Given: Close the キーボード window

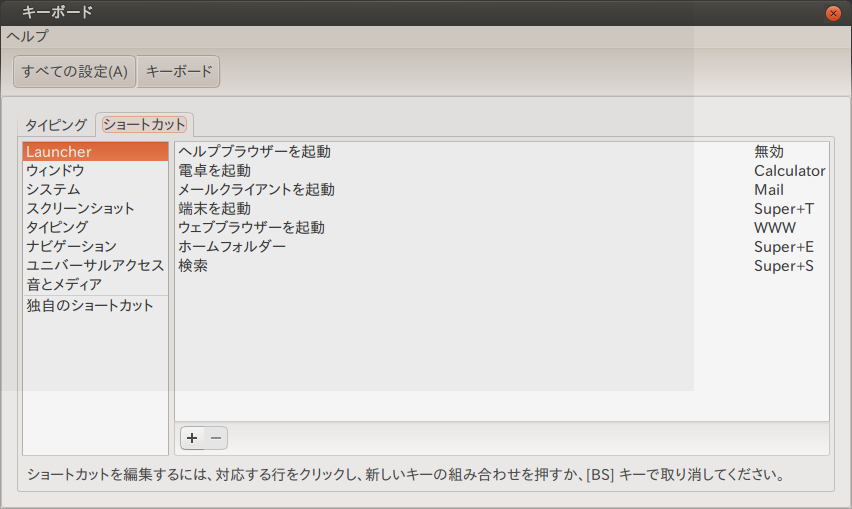Looking at the screenshot, I should 833,13.
